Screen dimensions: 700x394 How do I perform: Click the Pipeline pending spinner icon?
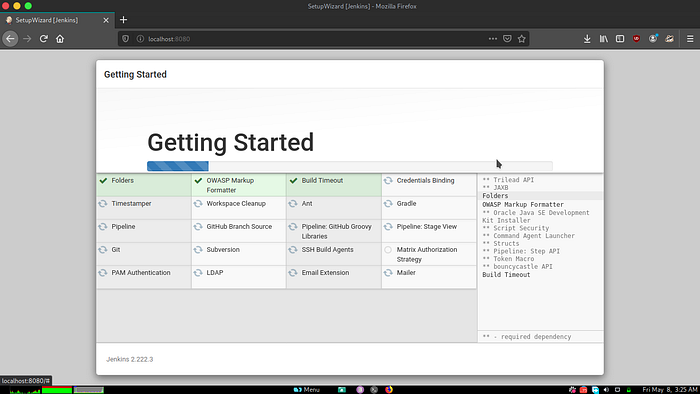click(103, 227)
